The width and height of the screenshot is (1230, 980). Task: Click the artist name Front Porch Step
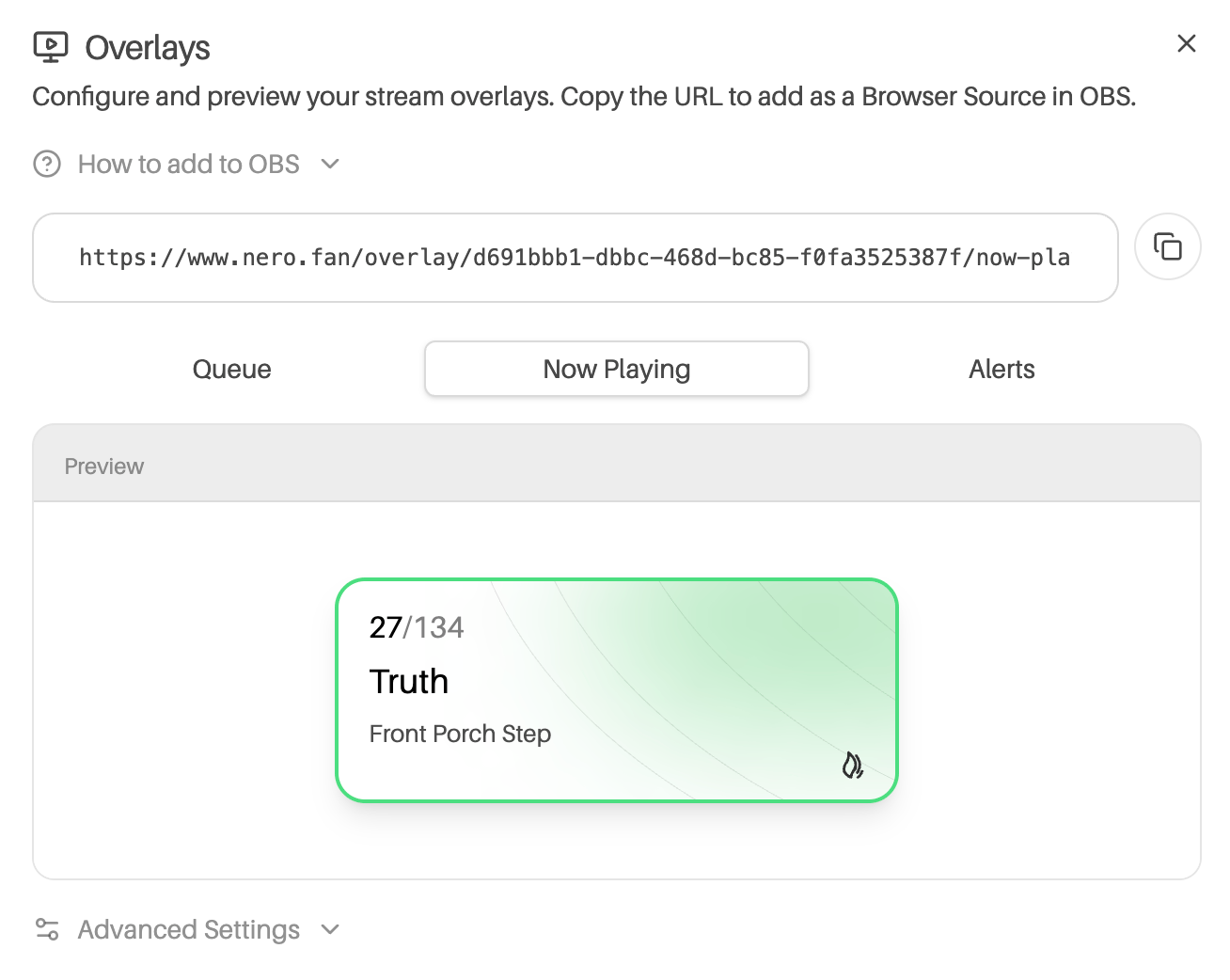(460, 734)
